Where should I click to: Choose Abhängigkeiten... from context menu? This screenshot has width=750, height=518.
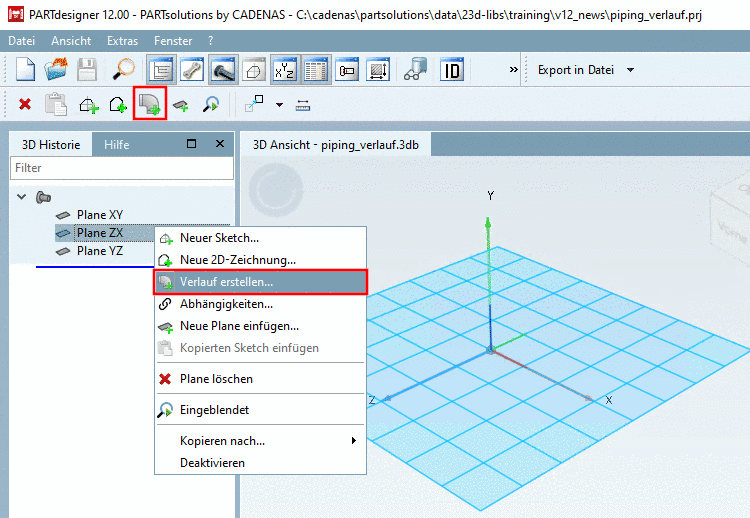pos(260,304)
